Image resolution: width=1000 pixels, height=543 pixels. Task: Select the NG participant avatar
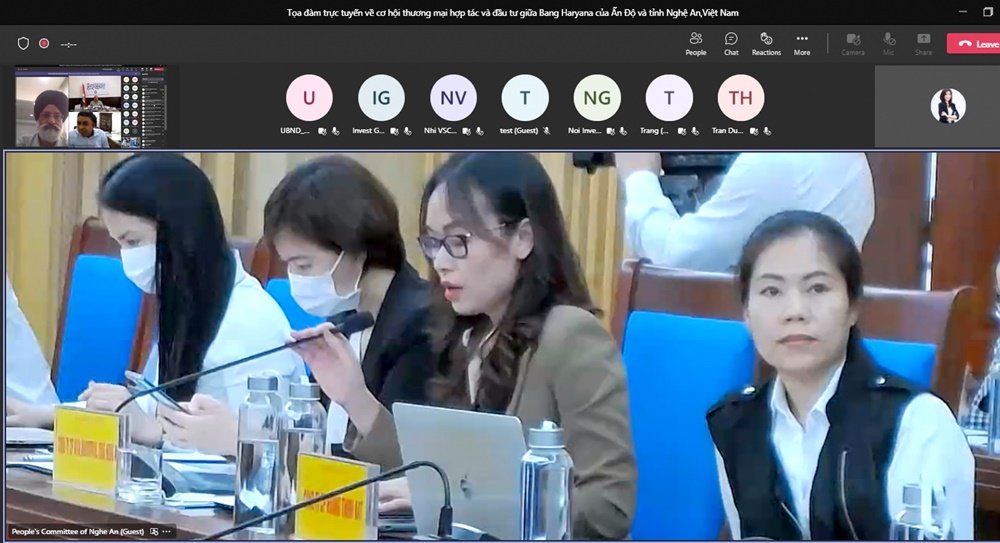[x=597, y=98]
